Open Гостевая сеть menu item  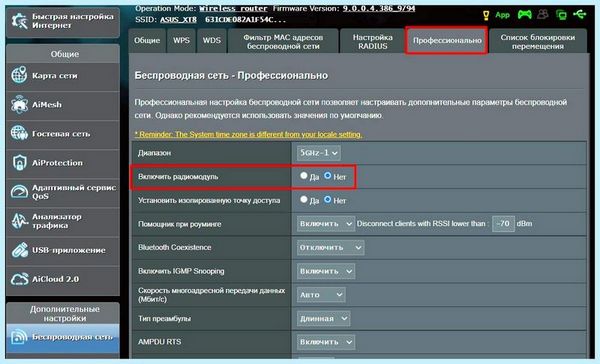click(x=63, y=134)
